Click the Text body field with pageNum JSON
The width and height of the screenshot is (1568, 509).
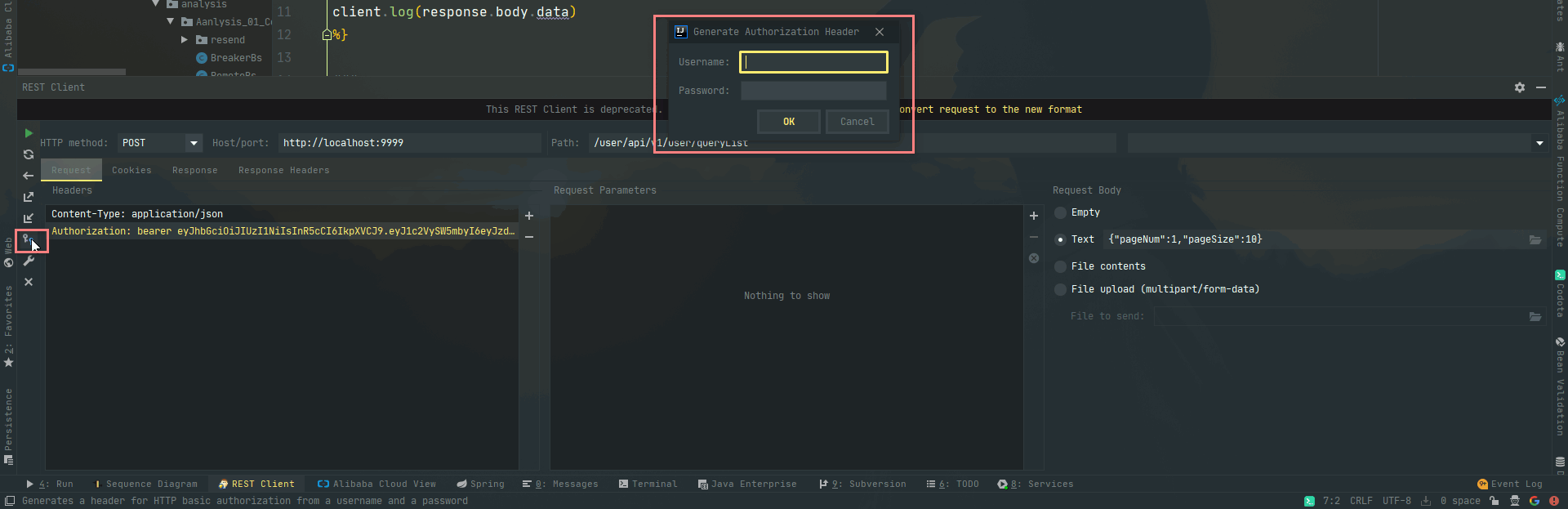(1315, 239)
